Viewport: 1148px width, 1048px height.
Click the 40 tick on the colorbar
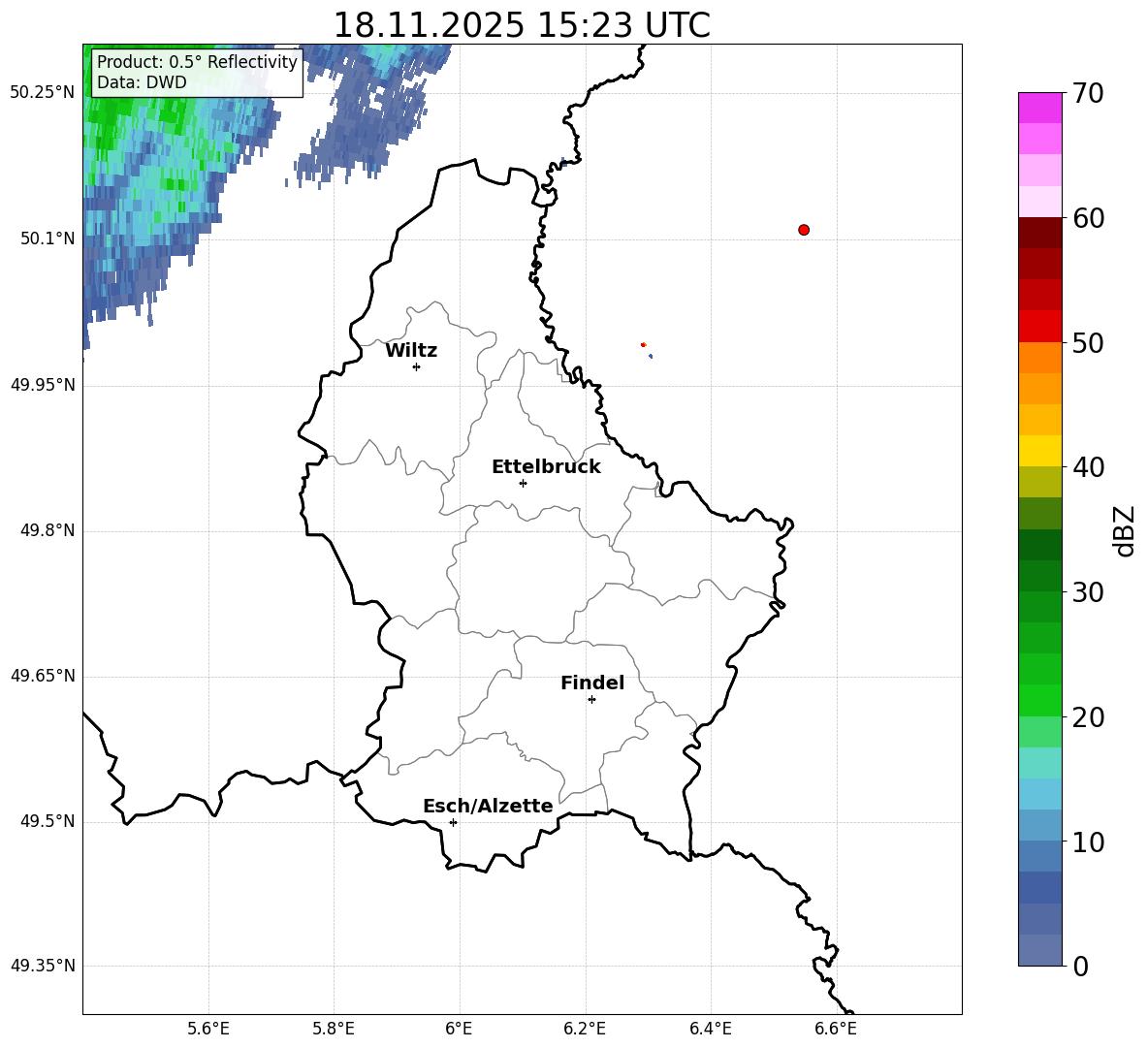pyautogui.click(x=1088, y=467)
